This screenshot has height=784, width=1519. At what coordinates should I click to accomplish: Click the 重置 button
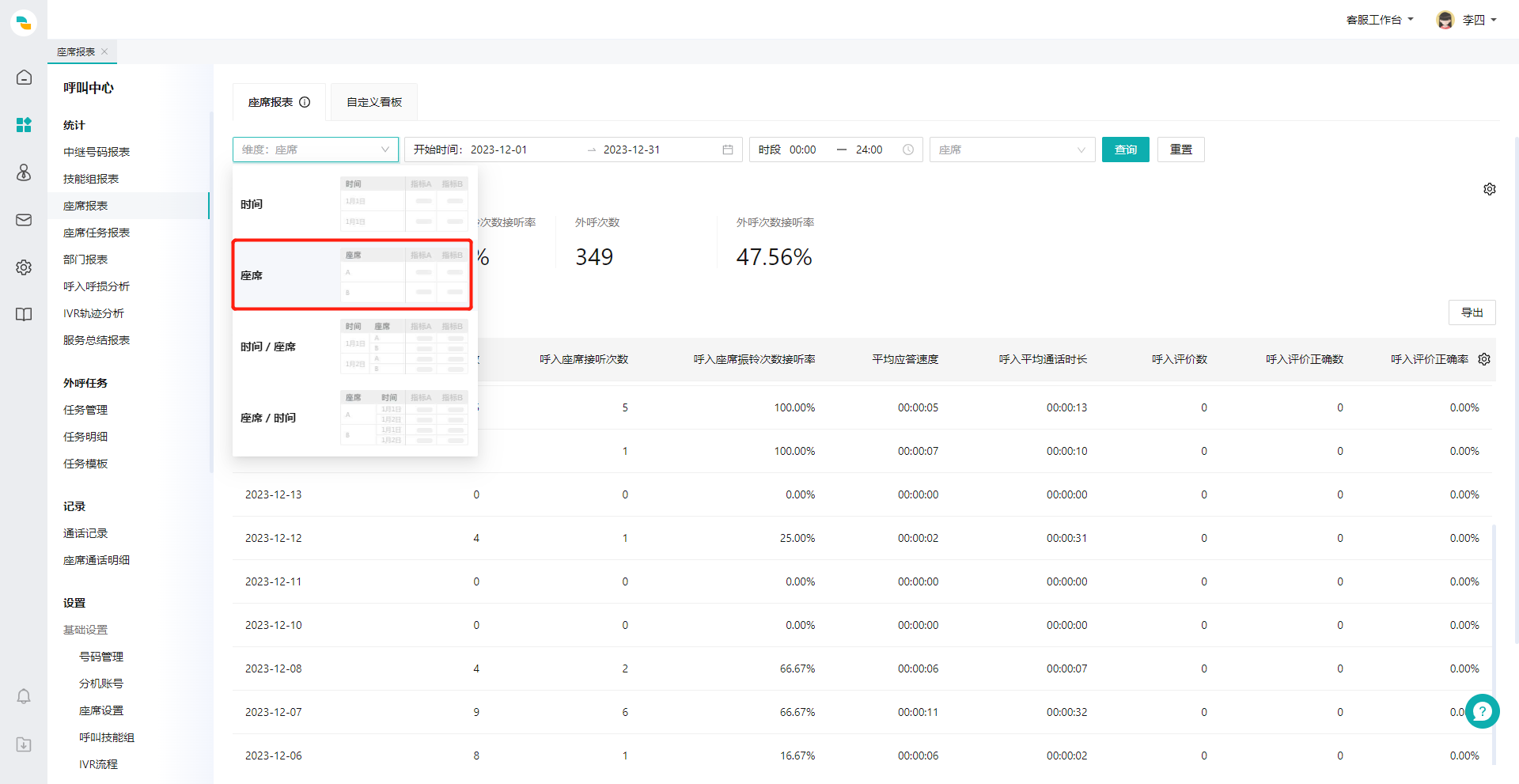click(1181, 150)
